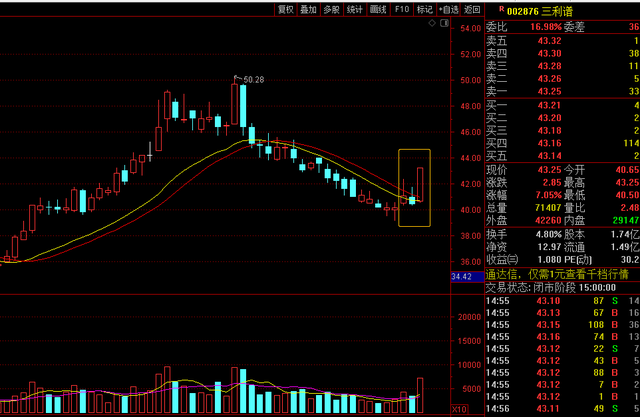Screen dimensions: 640x417
Task: Add stock via +自选 button
Action: click(449, 9)
